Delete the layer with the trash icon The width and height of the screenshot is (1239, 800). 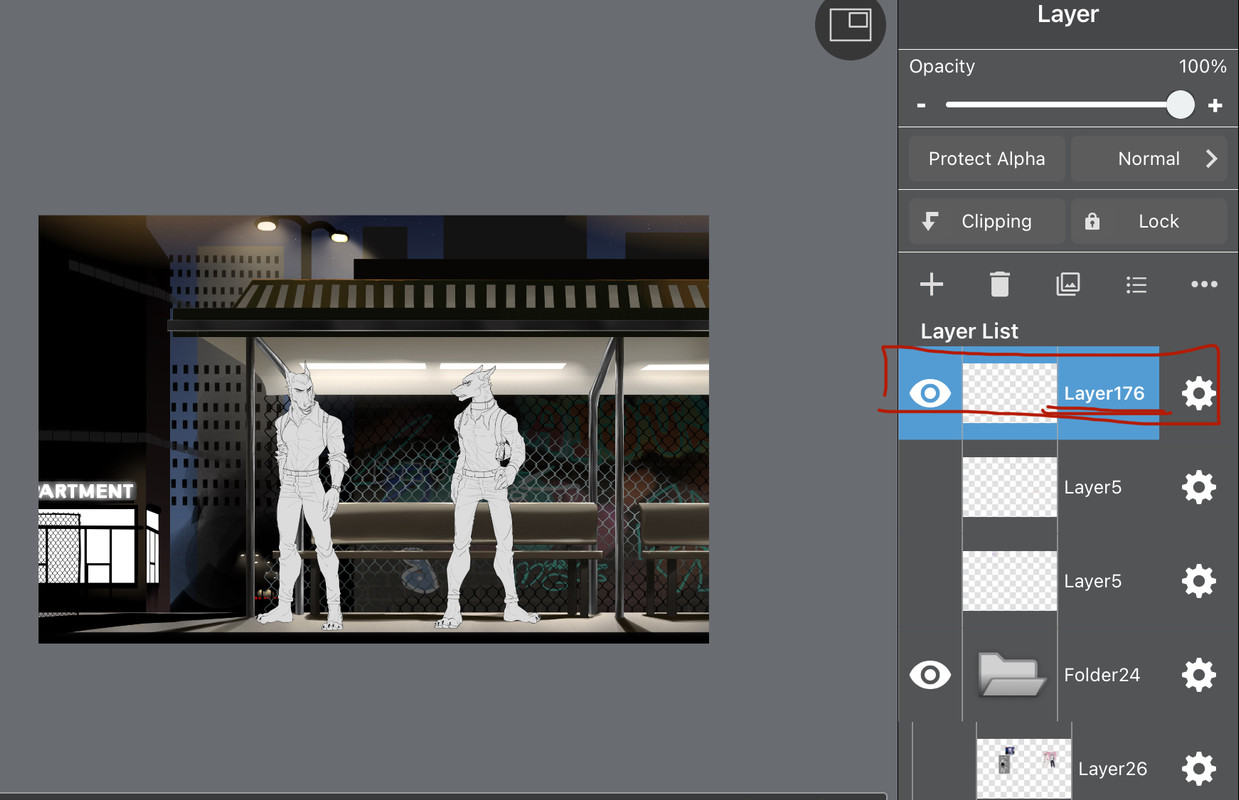click(999, 285)
